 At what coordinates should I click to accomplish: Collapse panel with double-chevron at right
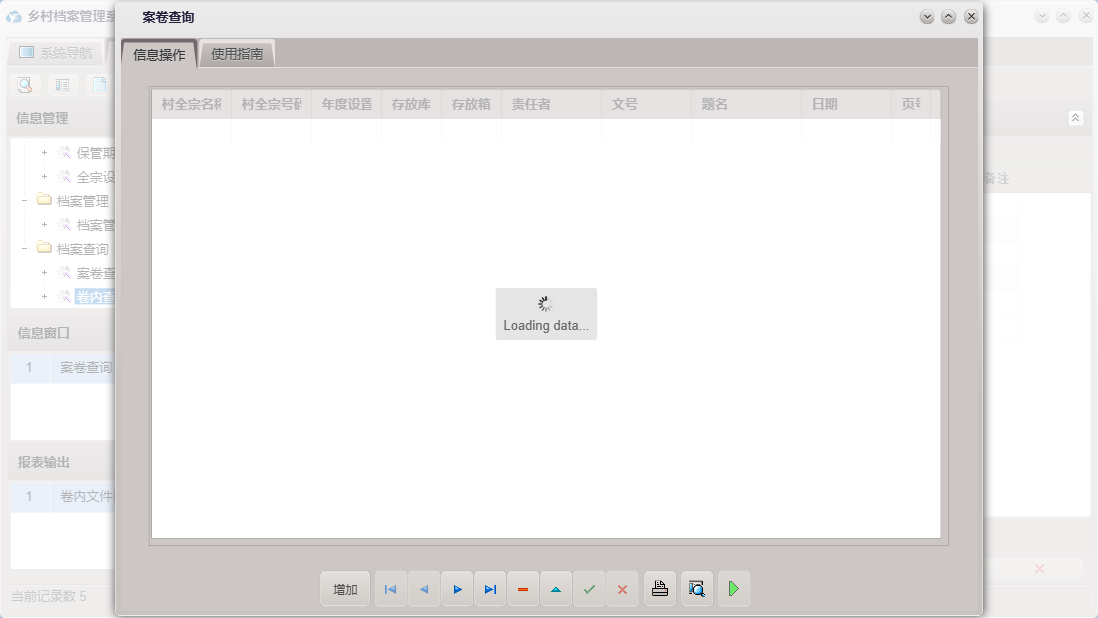coord(1076,118)
